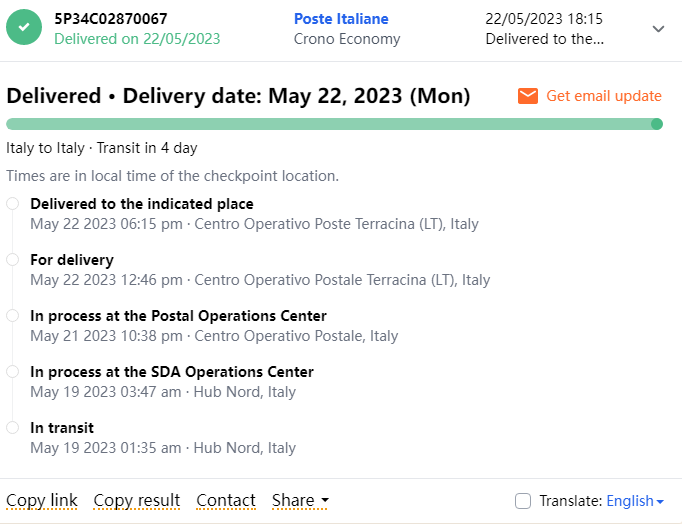Click the green delivery progress bar

coord(328,124)
